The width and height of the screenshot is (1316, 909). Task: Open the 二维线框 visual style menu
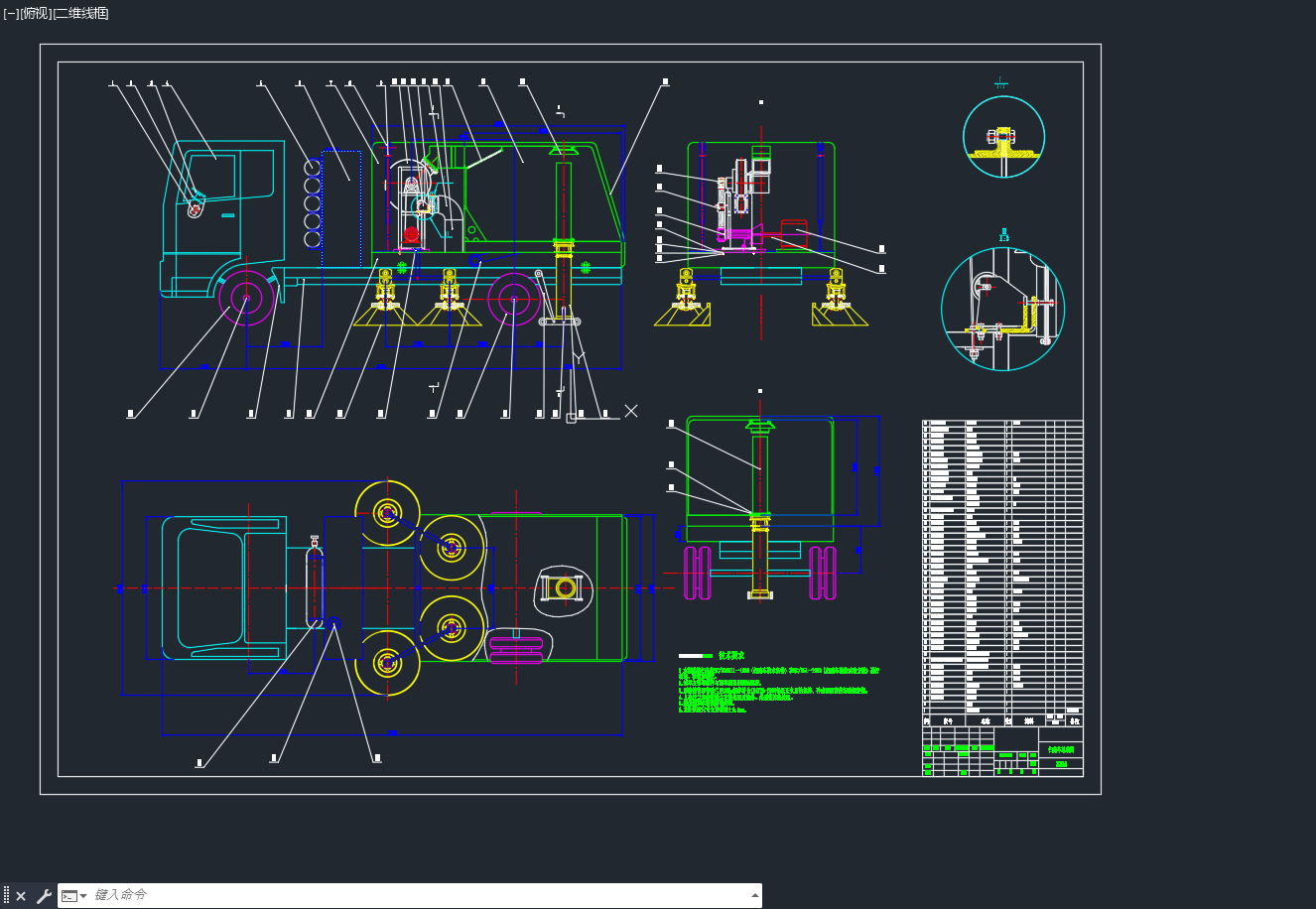80,14
